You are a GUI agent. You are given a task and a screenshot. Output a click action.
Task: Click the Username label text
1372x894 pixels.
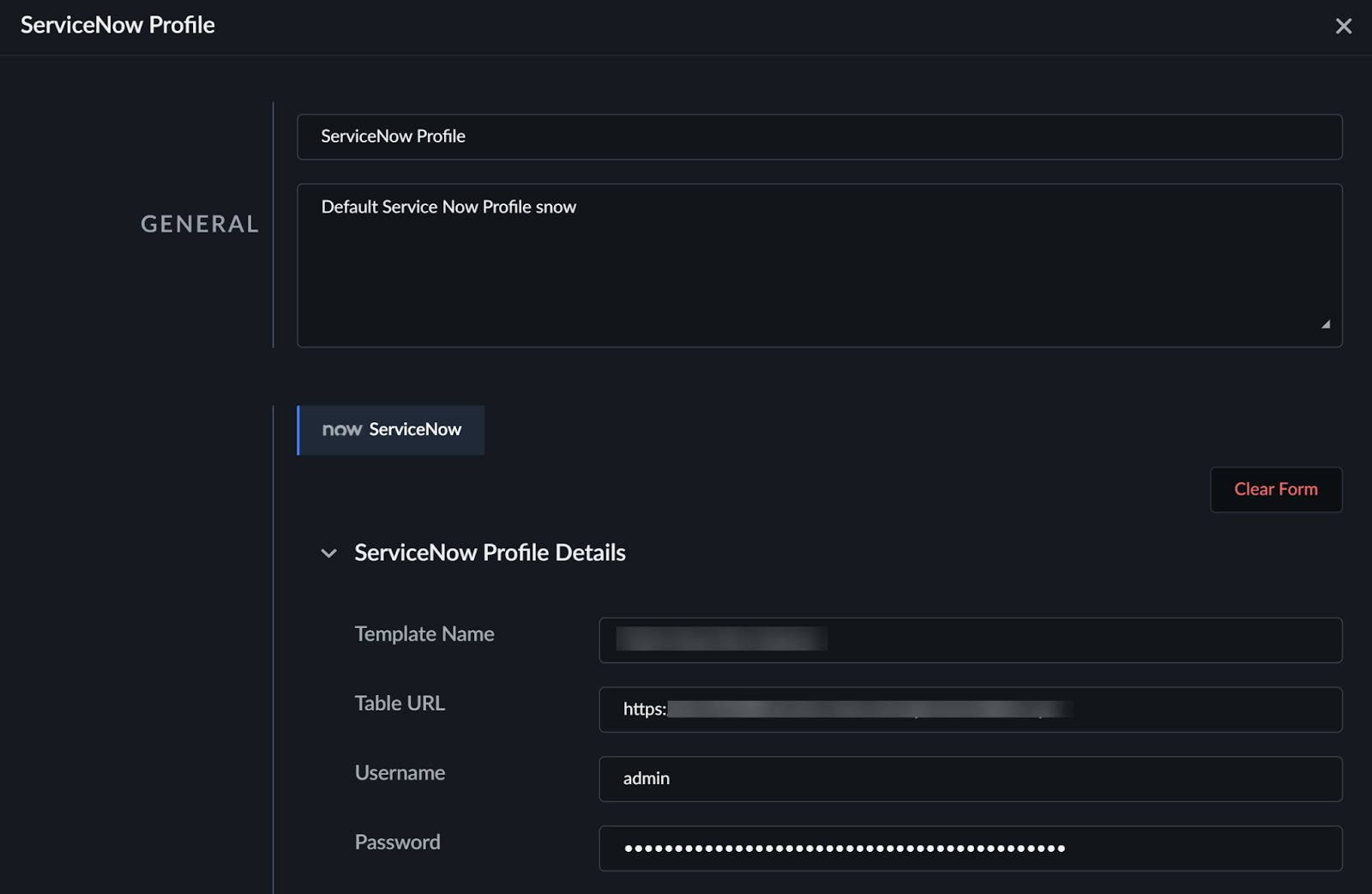pos(400,773)
